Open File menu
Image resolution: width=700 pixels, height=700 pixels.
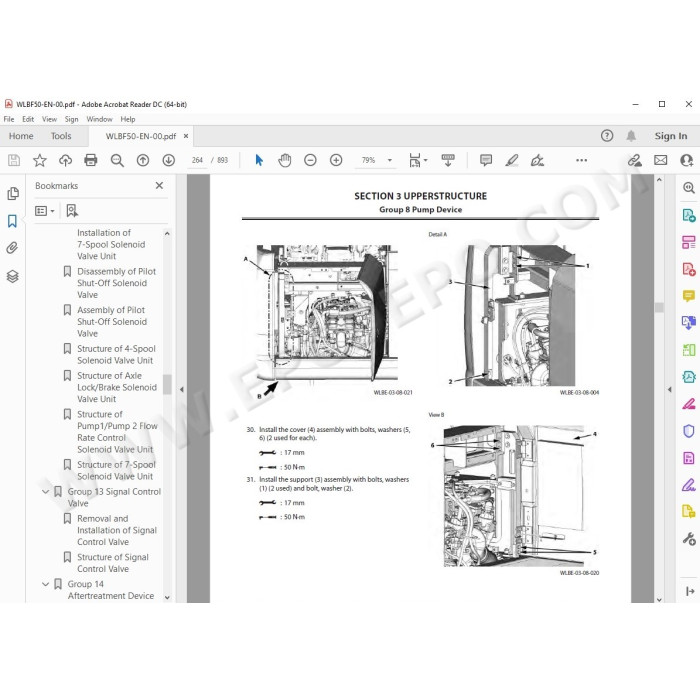point(9,119)
